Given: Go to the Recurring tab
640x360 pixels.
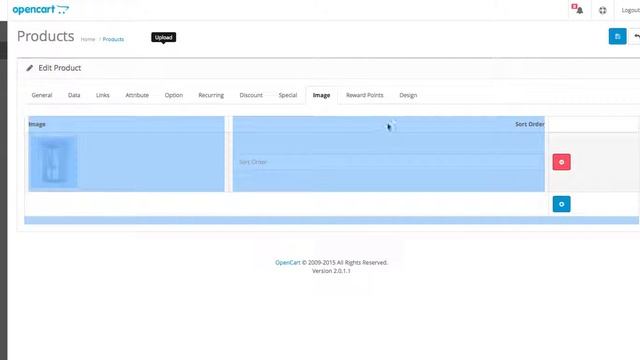Looking at the screenshot, I should (x=211, y=95).
